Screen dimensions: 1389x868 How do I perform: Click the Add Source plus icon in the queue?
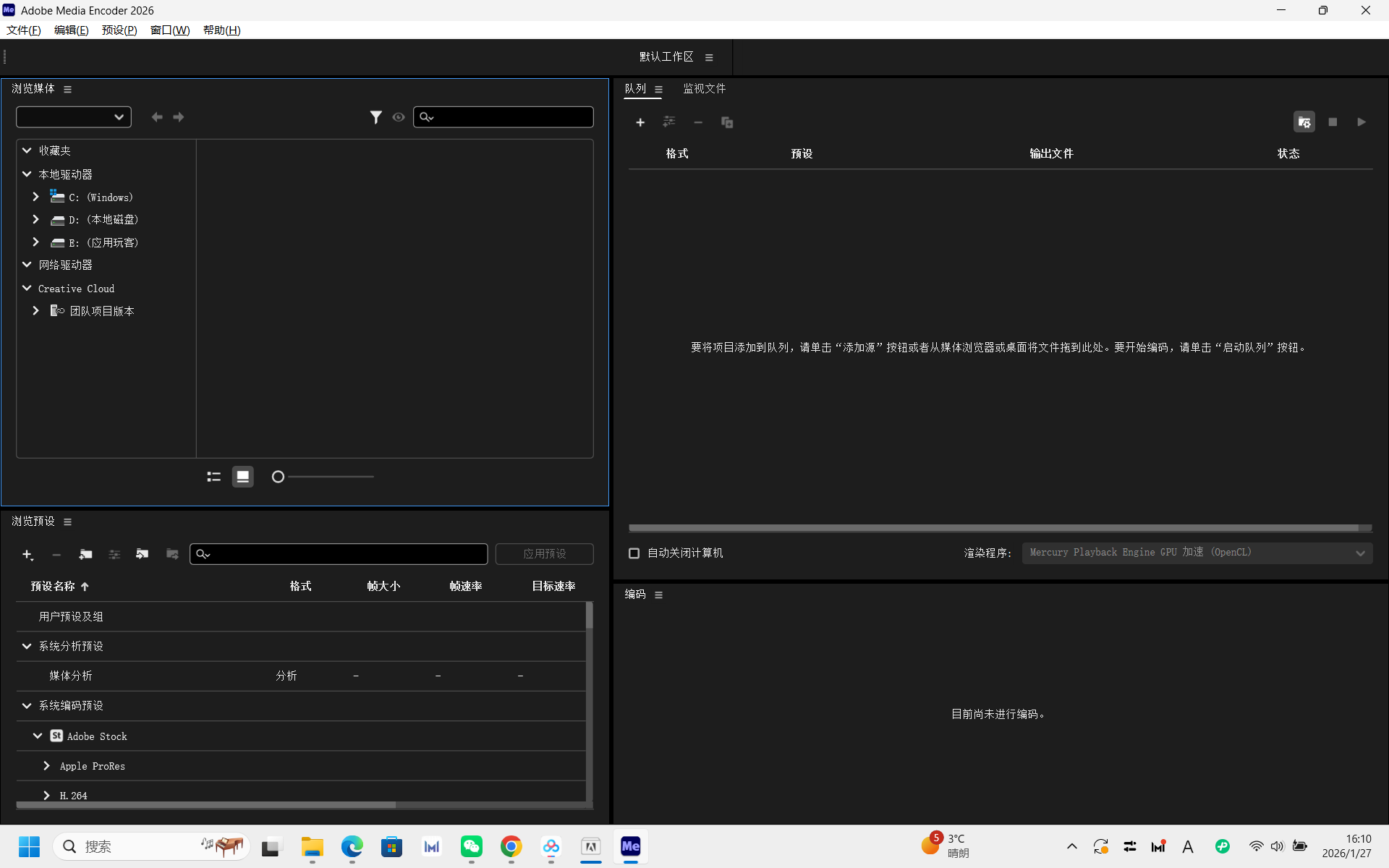coord(640,122)
